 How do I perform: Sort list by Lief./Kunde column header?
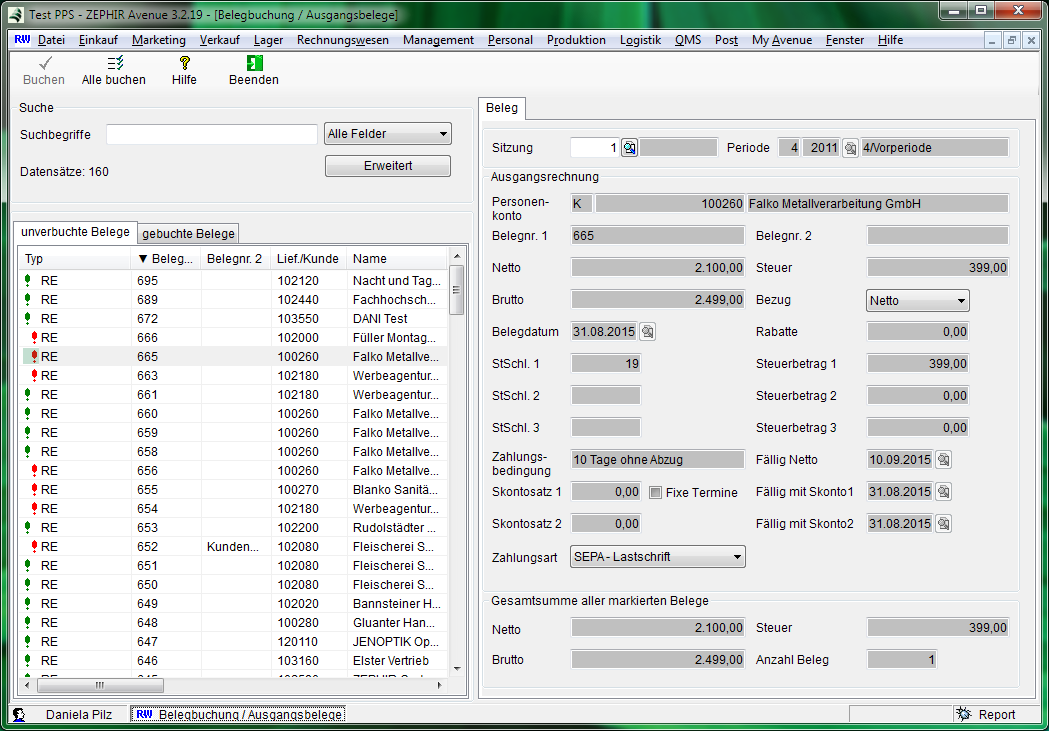[x=308, y=259]
